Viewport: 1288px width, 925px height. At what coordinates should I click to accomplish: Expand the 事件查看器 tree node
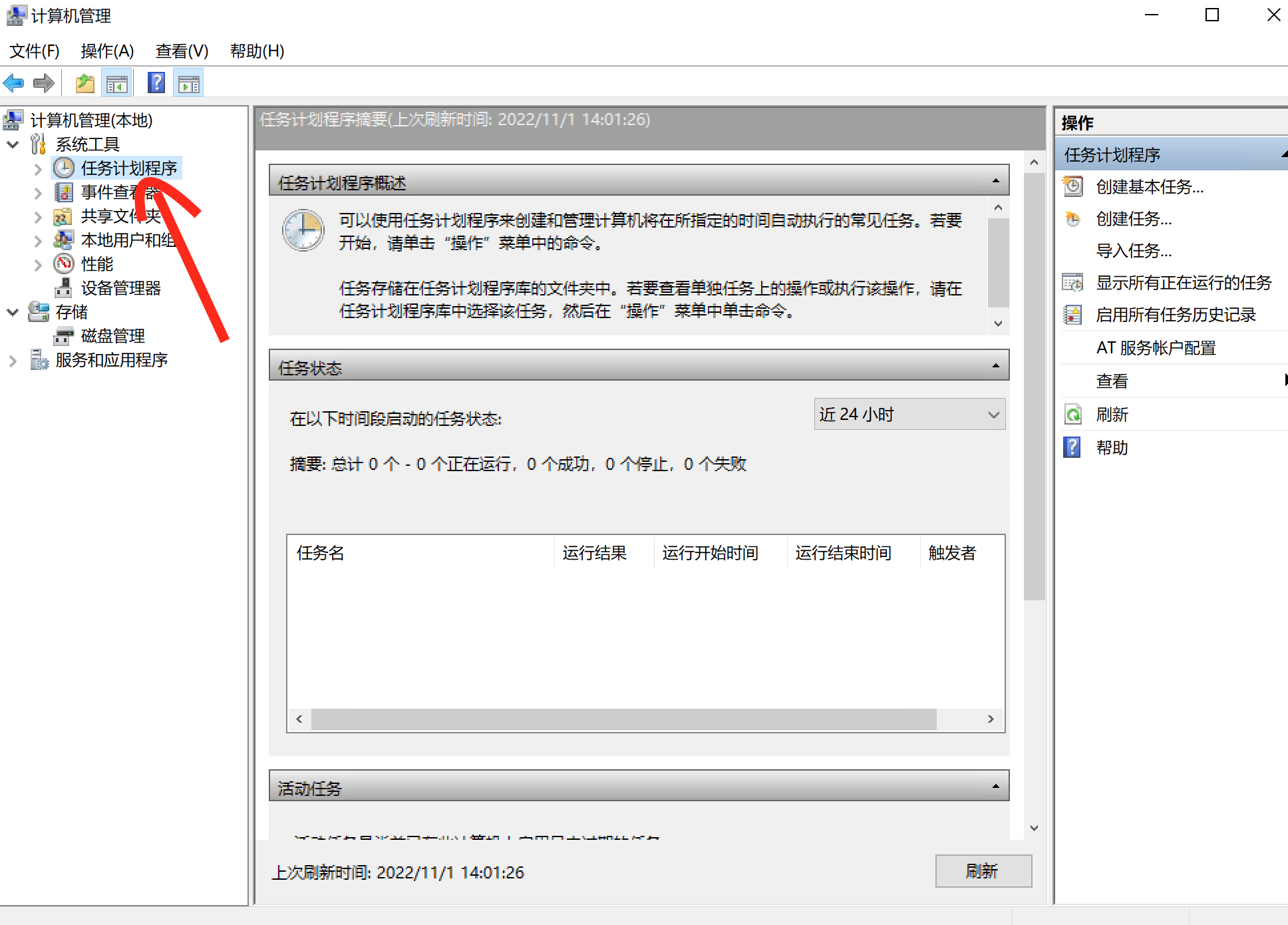coord(38,193)
